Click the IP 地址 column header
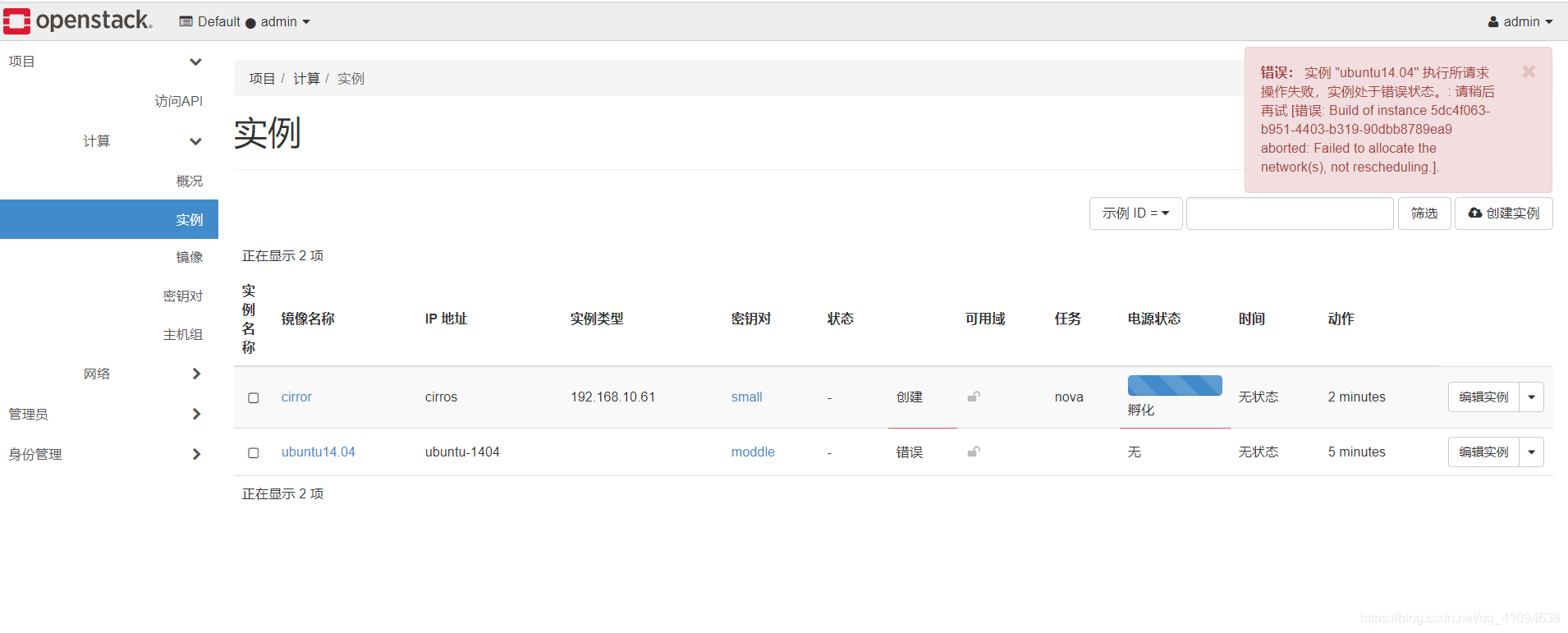The image size is (1568, 633). coord(446,319)
